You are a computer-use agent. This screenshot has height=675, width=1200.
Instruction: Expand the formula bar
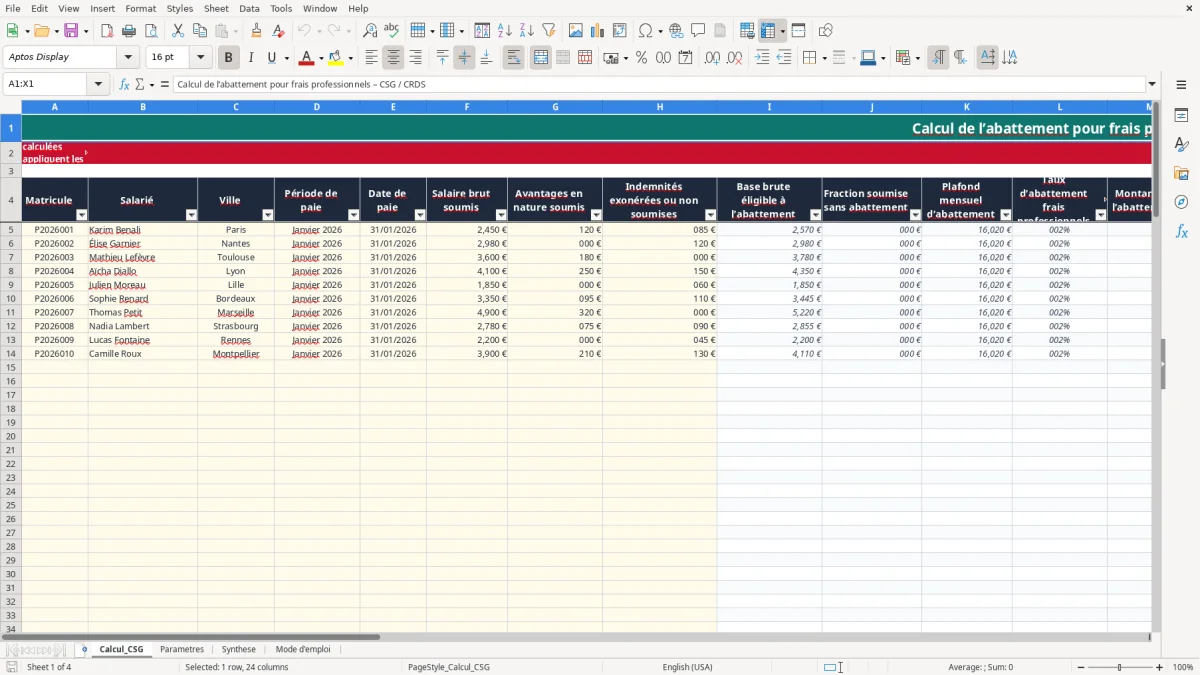click(1152, 84)
